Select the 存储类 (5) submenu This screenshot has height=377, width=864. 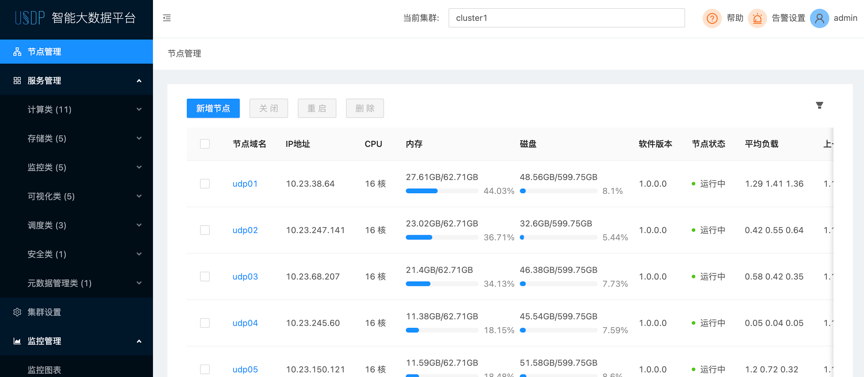[x=77, y=138]
